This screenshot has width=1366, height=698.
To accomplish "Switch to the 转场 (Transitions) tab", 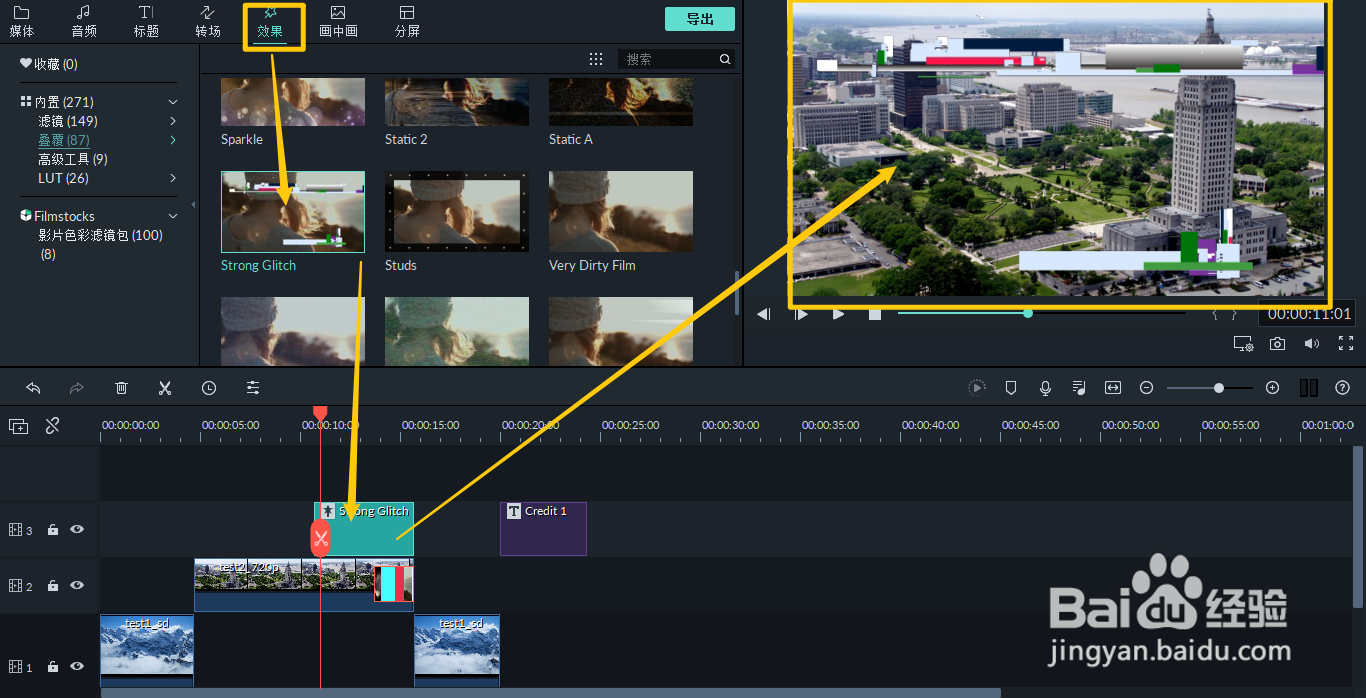I will [207, 22].
